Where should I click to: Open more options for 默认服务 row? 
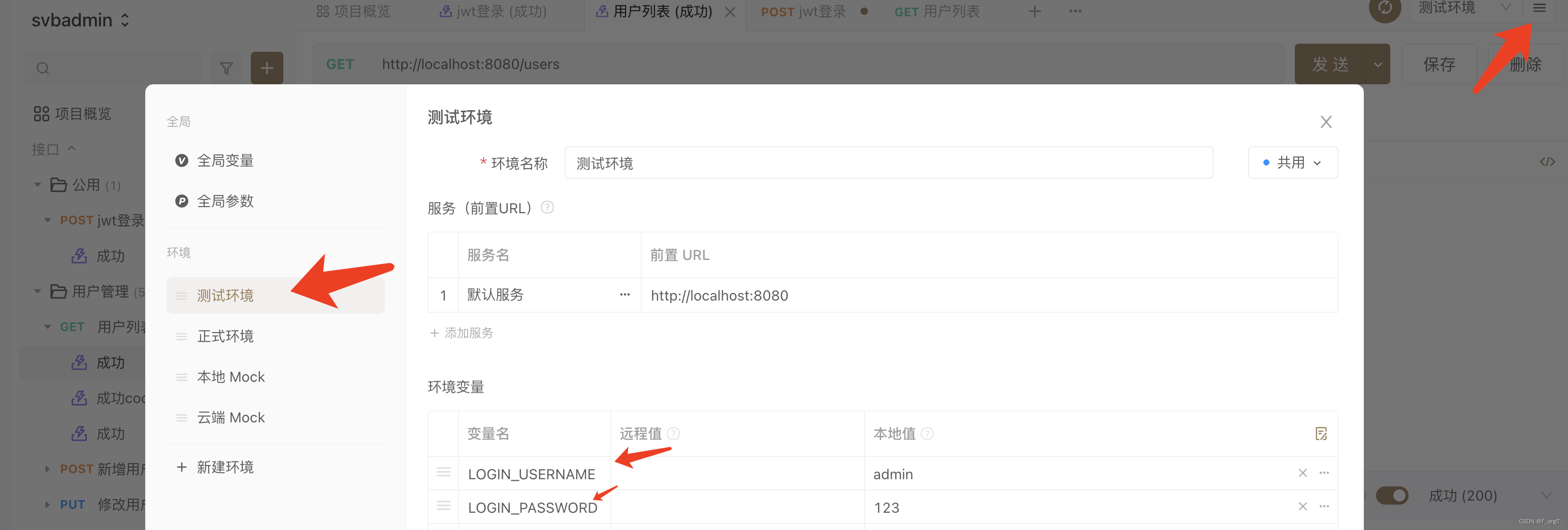click(625, 294)
